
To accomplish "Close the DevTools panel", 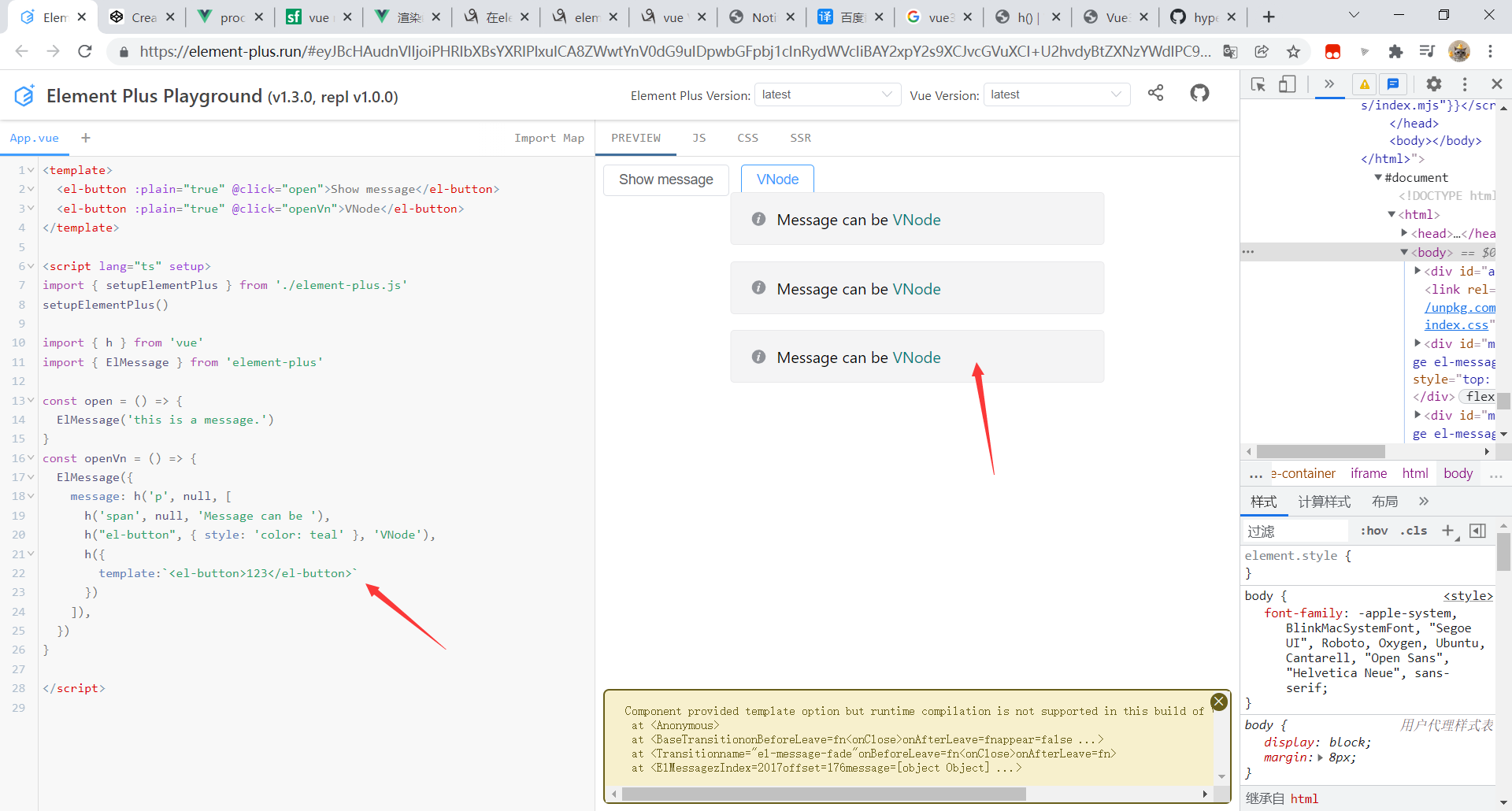I will tap(1497, 84).
